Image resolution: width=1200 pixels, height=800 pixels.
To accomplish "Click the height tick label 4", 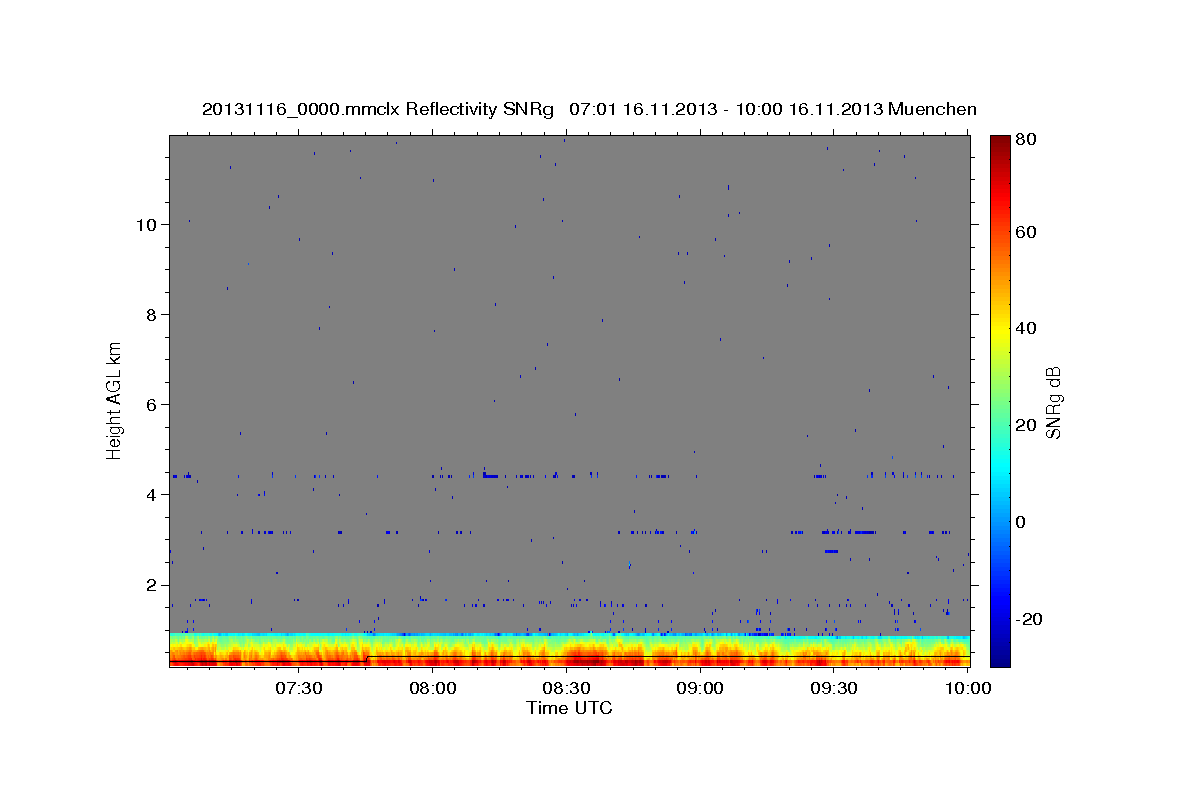I will coord(152,494).
